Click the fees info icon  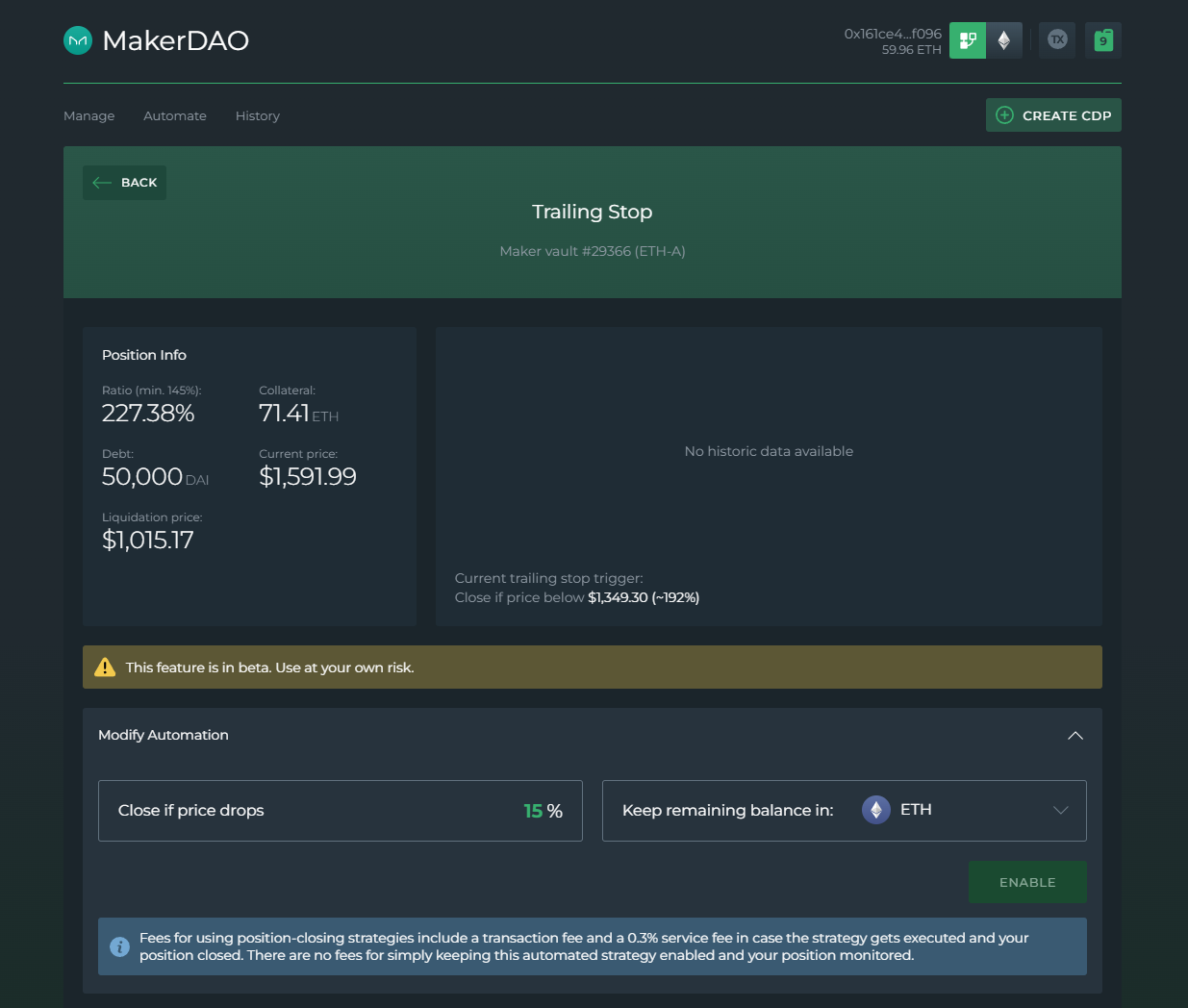(120, 946)
